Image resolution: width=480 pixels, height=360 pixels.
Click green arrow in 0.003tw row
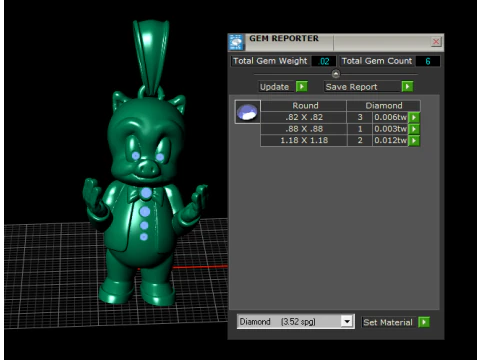tap(414, 129)
